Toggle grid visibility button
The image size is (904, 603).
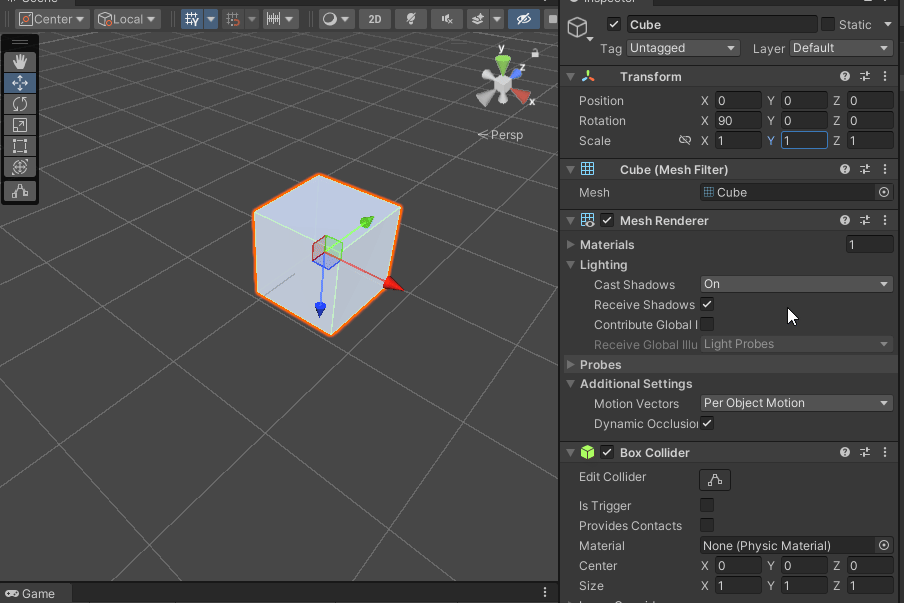click(x=192, y=19)
